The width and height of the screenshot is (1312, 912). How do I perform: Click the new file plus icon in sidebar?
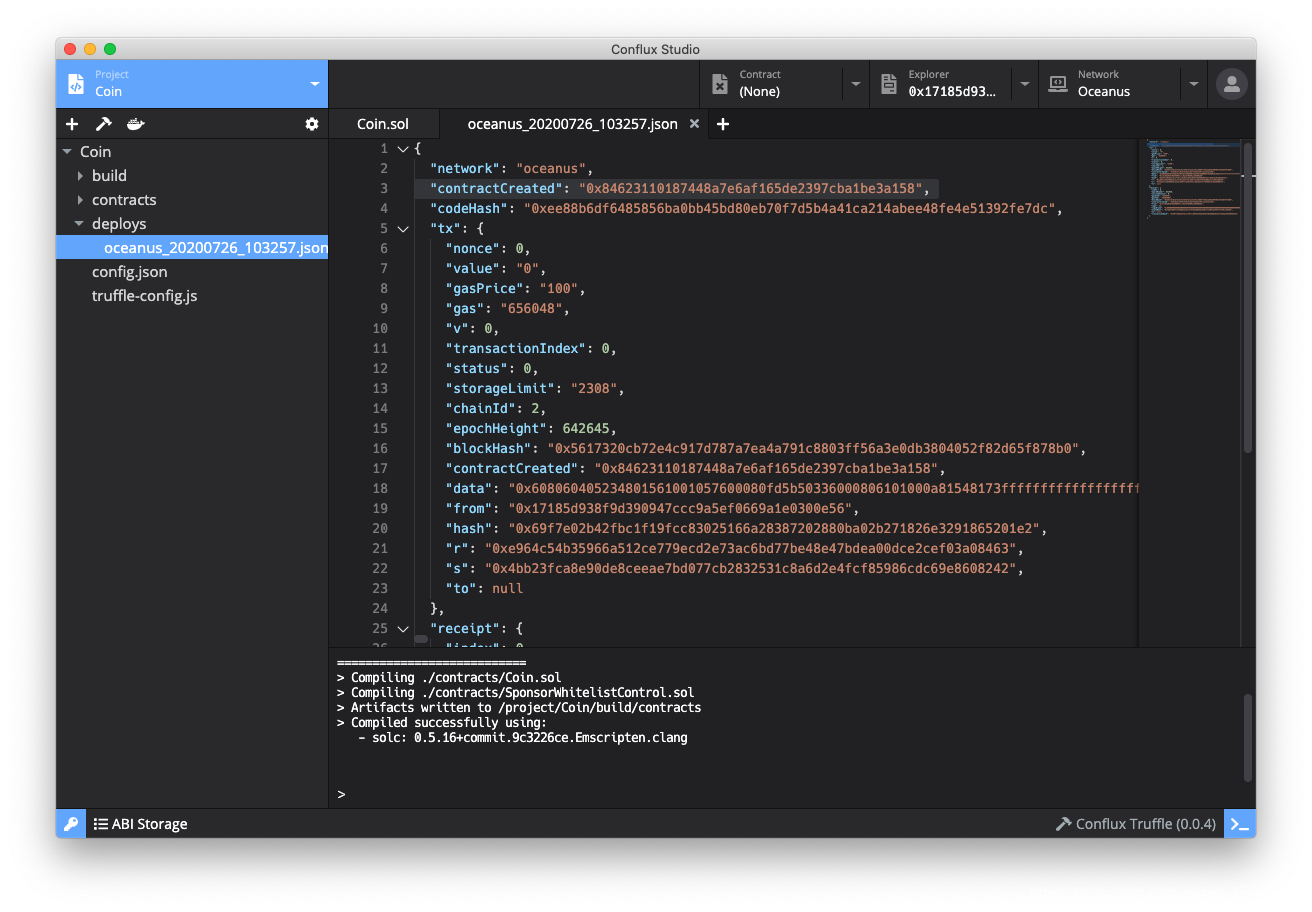(x=72, y=124)
